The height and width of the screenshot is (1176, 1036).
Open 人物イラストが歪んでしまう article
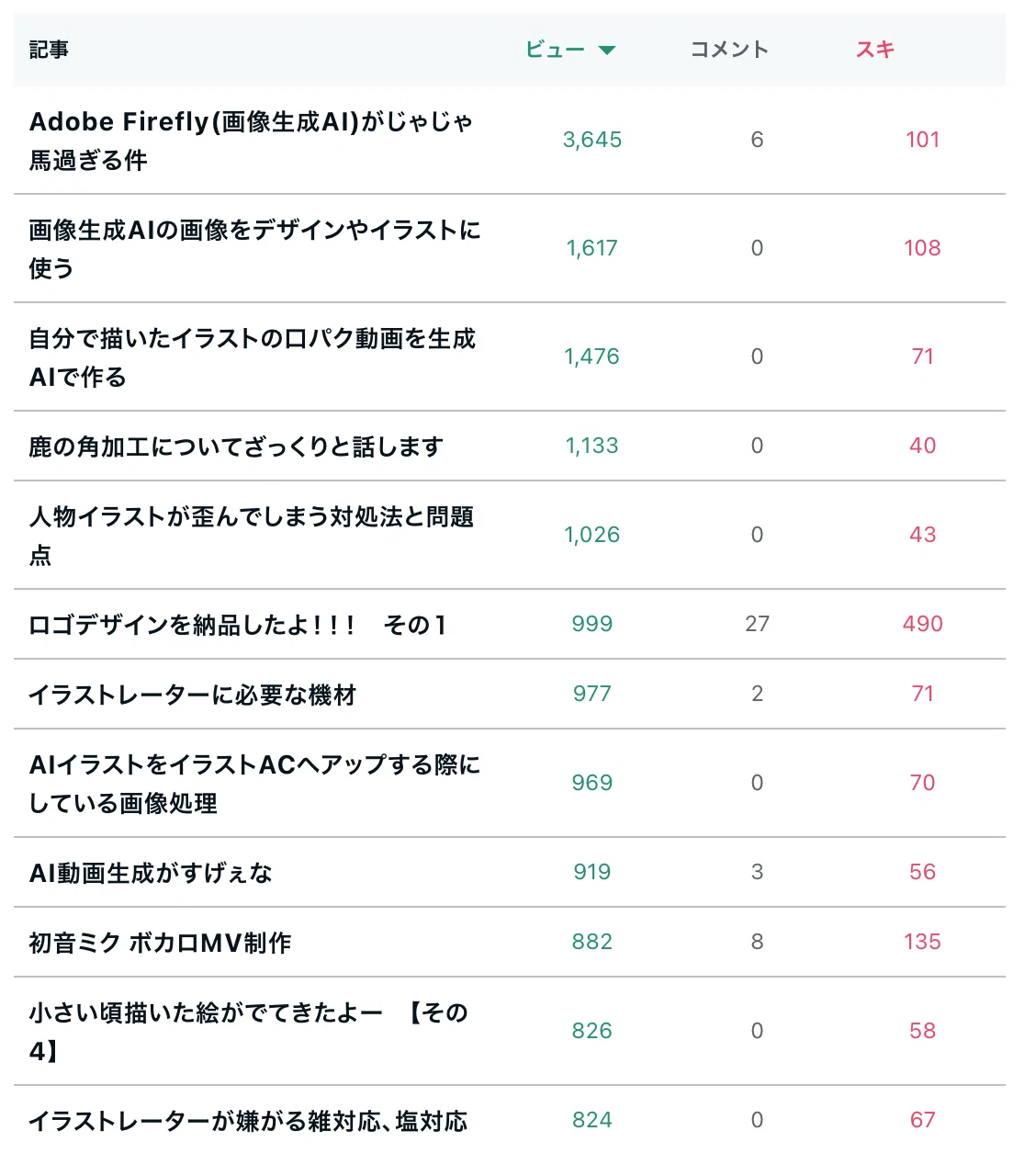252,536
